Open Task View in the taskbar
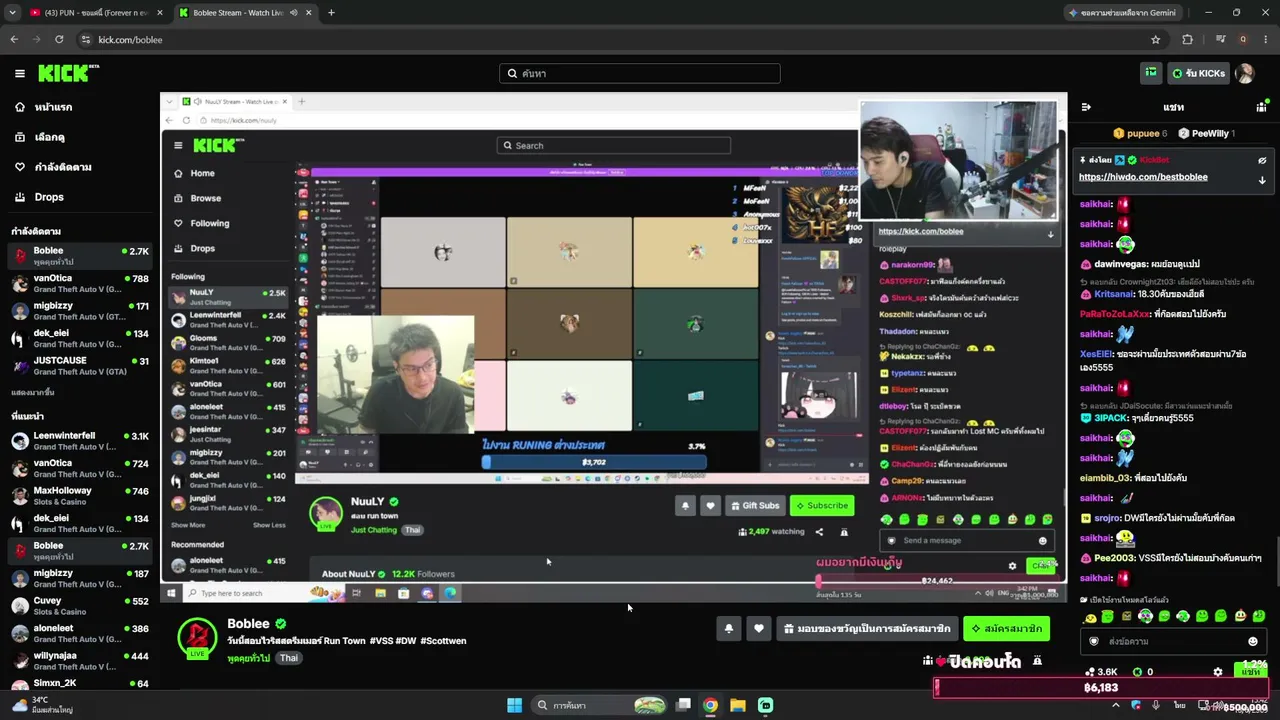The height and width of the screenshot is (720, 1280). click(x=683, y=705)
